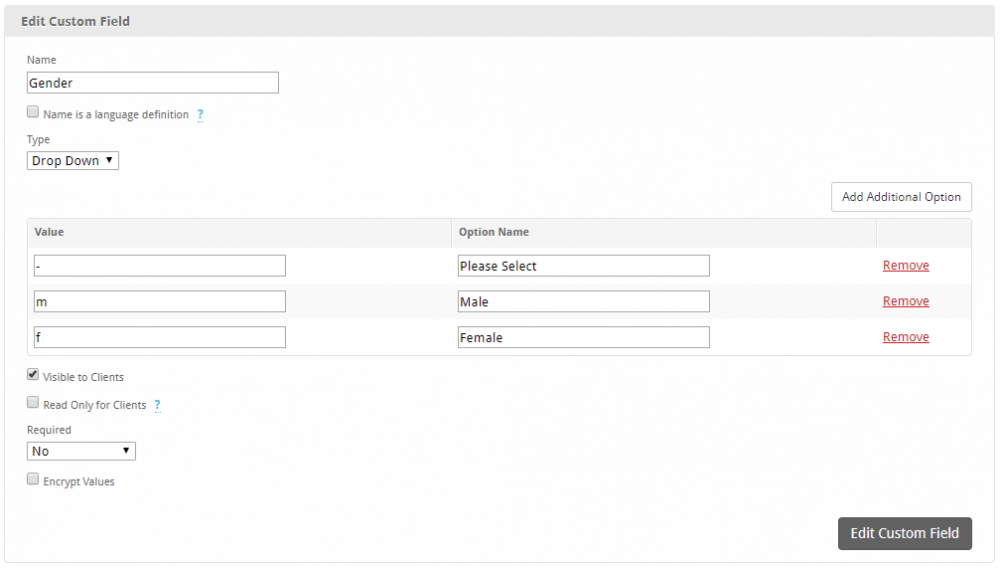This screenshot has height=568, width=1000.
Task: Click the Type label text
Action: [x=38, y=140]
